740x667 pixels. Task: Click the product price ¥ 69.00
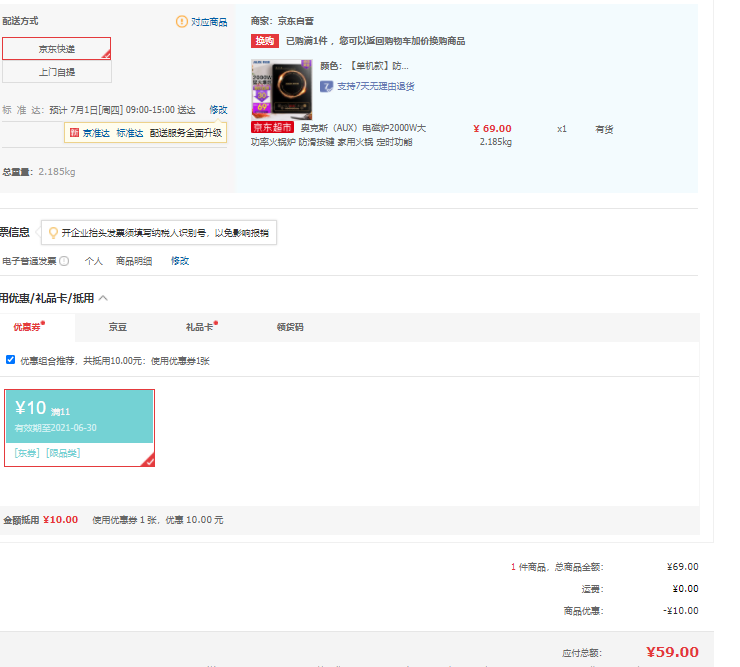(492, 128)
